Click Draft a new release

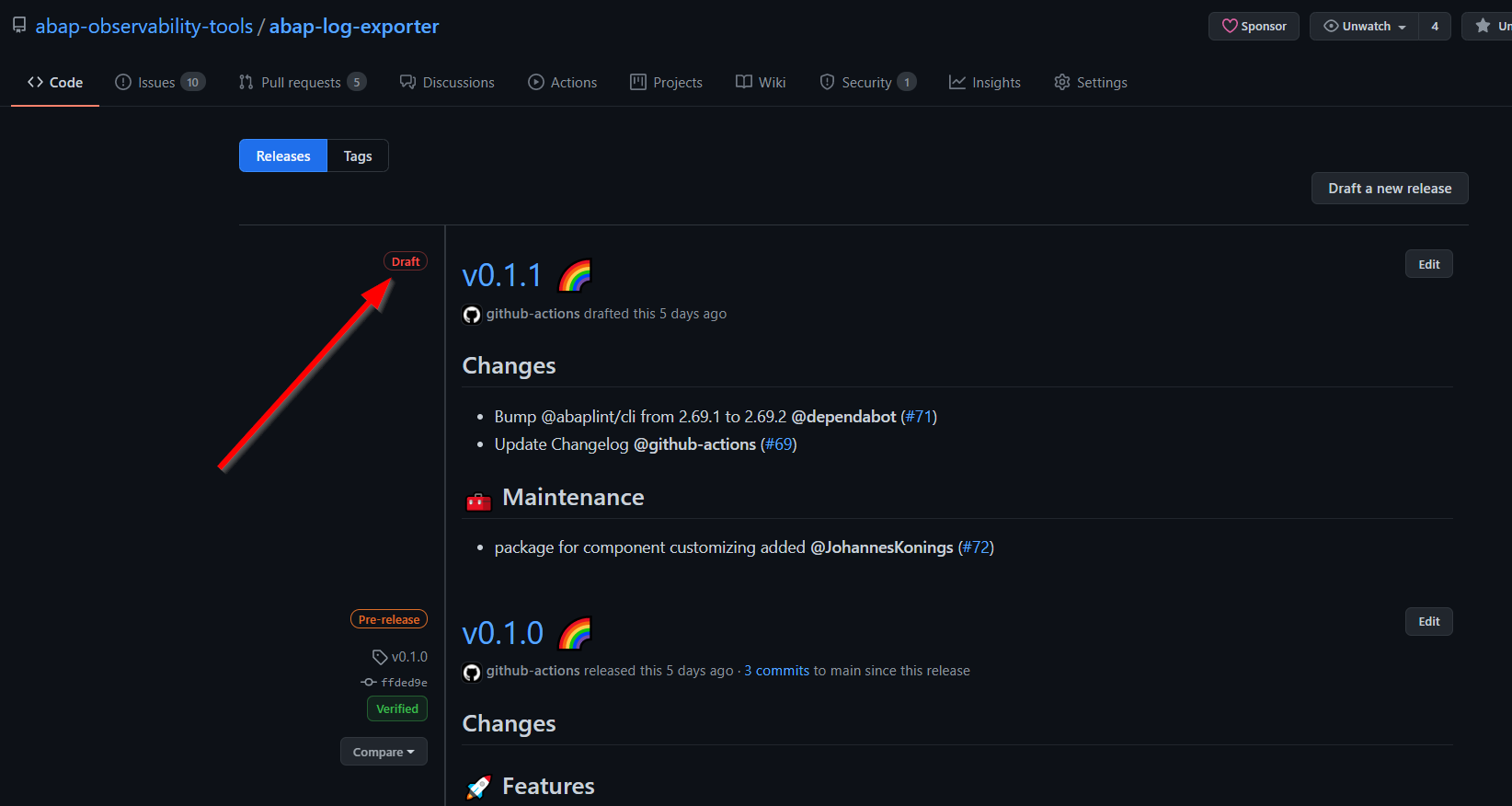[x=1389, y=189]
